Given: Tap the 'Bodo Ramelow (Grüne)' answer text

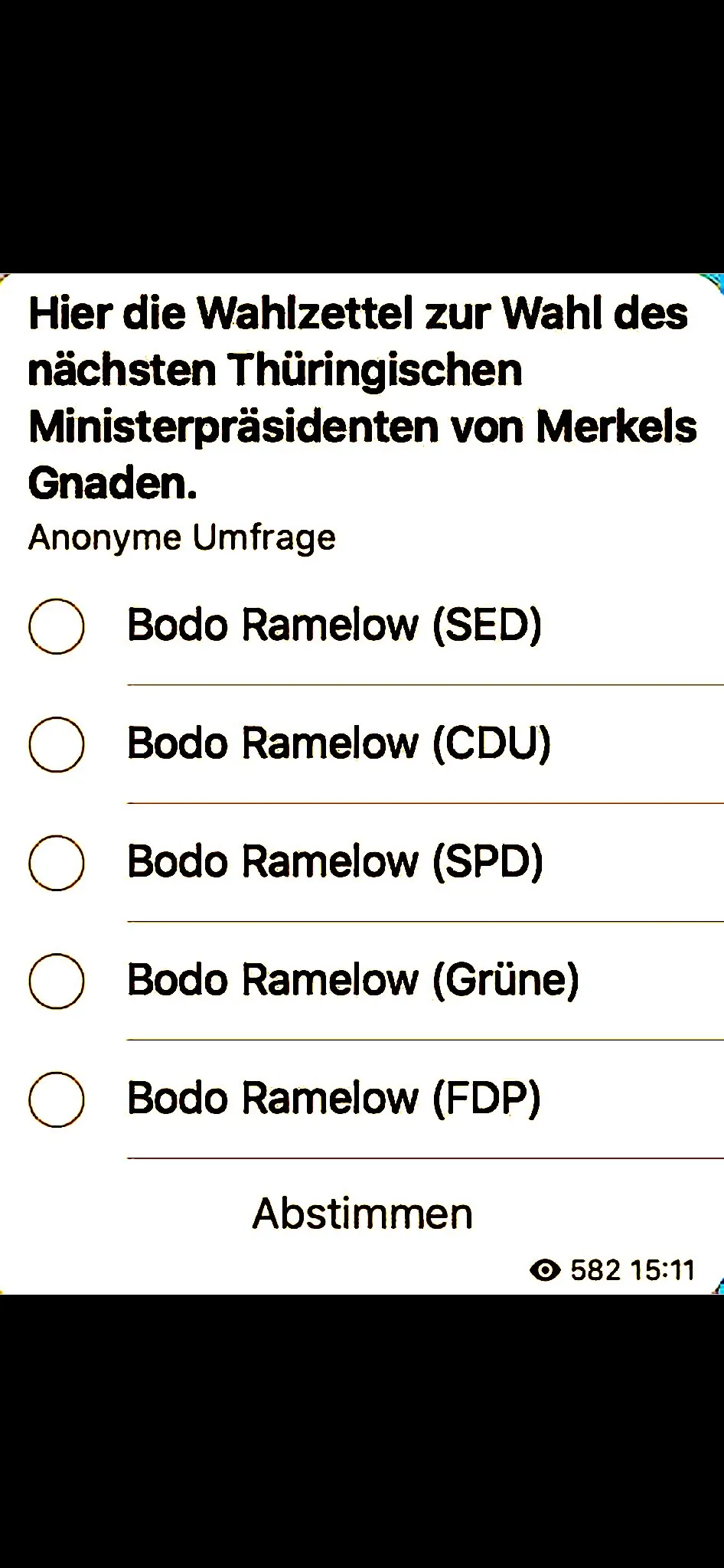Looking at the screenshot, I should point(353,980).
